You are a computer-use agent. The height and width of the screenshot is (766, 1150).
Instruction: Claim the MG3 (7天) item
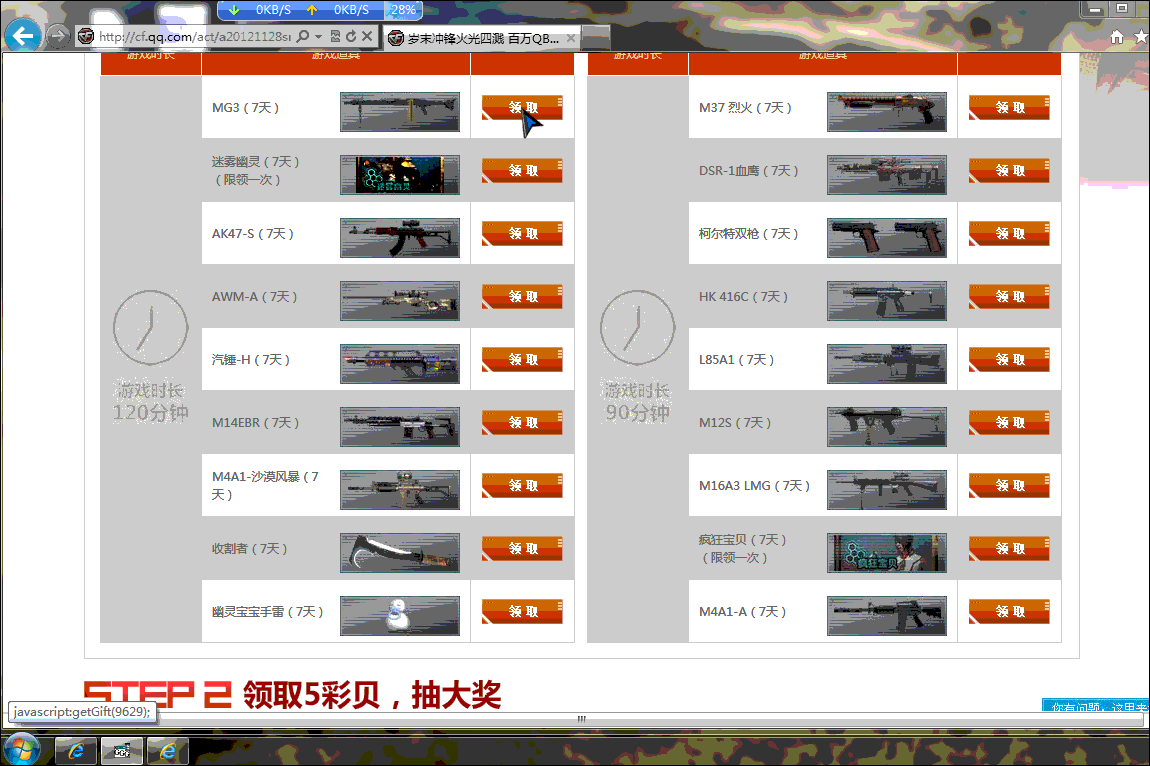tap(522, 107)
